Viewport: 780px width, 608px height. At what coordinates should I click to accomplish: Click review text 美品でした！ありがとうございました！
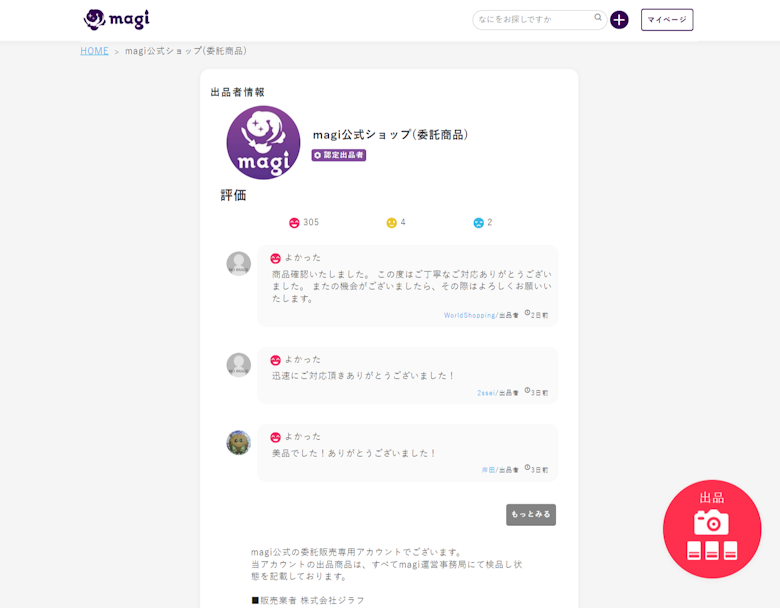point(354,453)
